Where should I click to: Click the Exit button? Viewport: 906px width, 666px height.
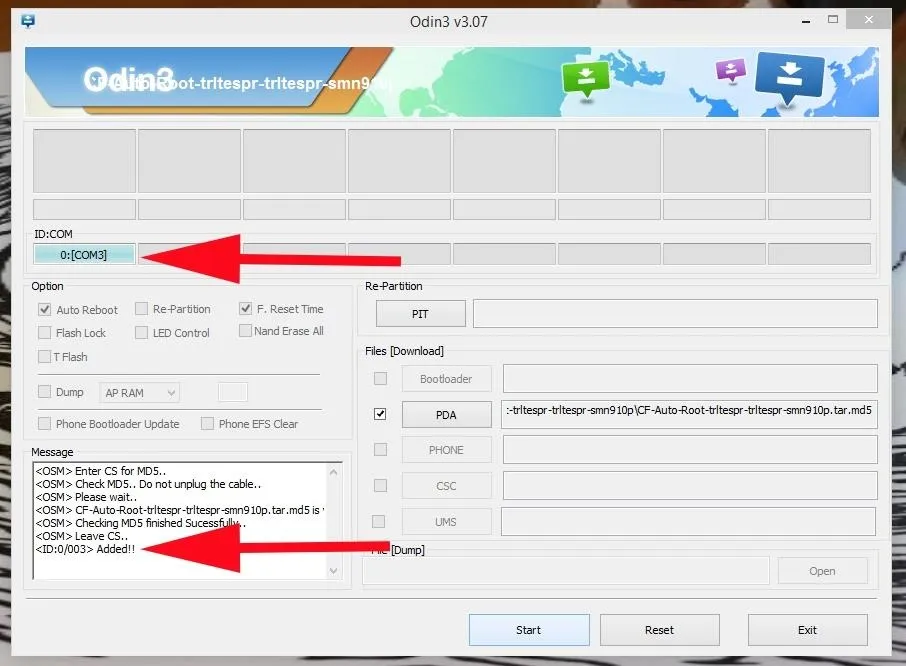click(x=808, y=630)
